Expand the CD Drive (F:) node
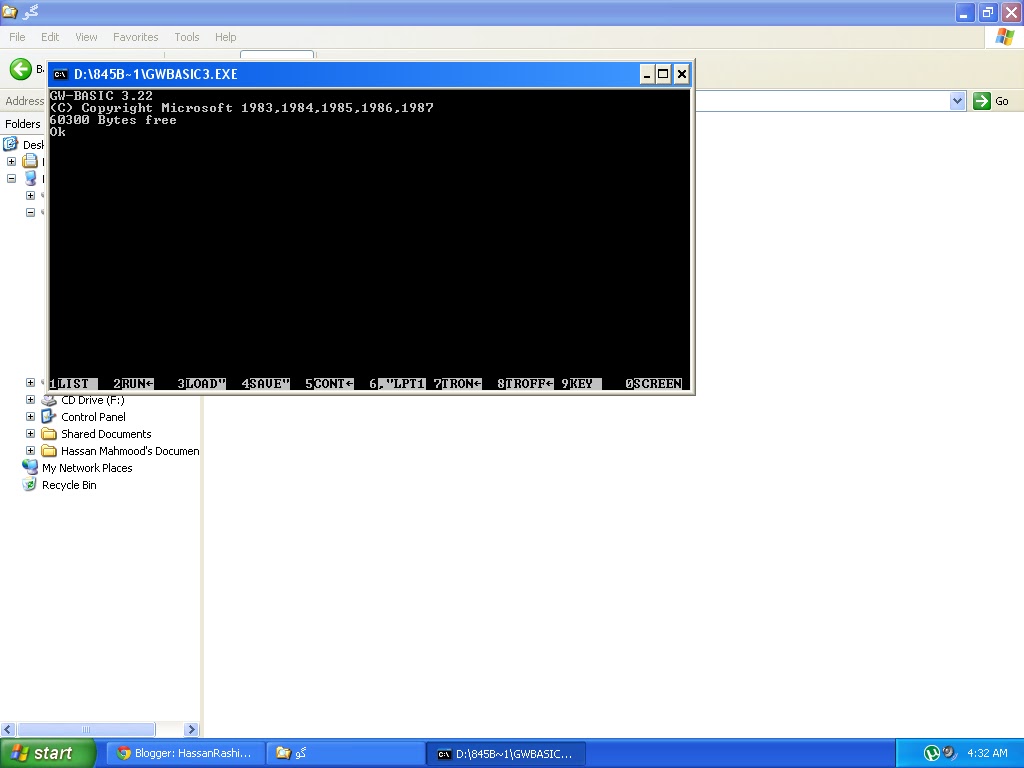 (30, 400)
